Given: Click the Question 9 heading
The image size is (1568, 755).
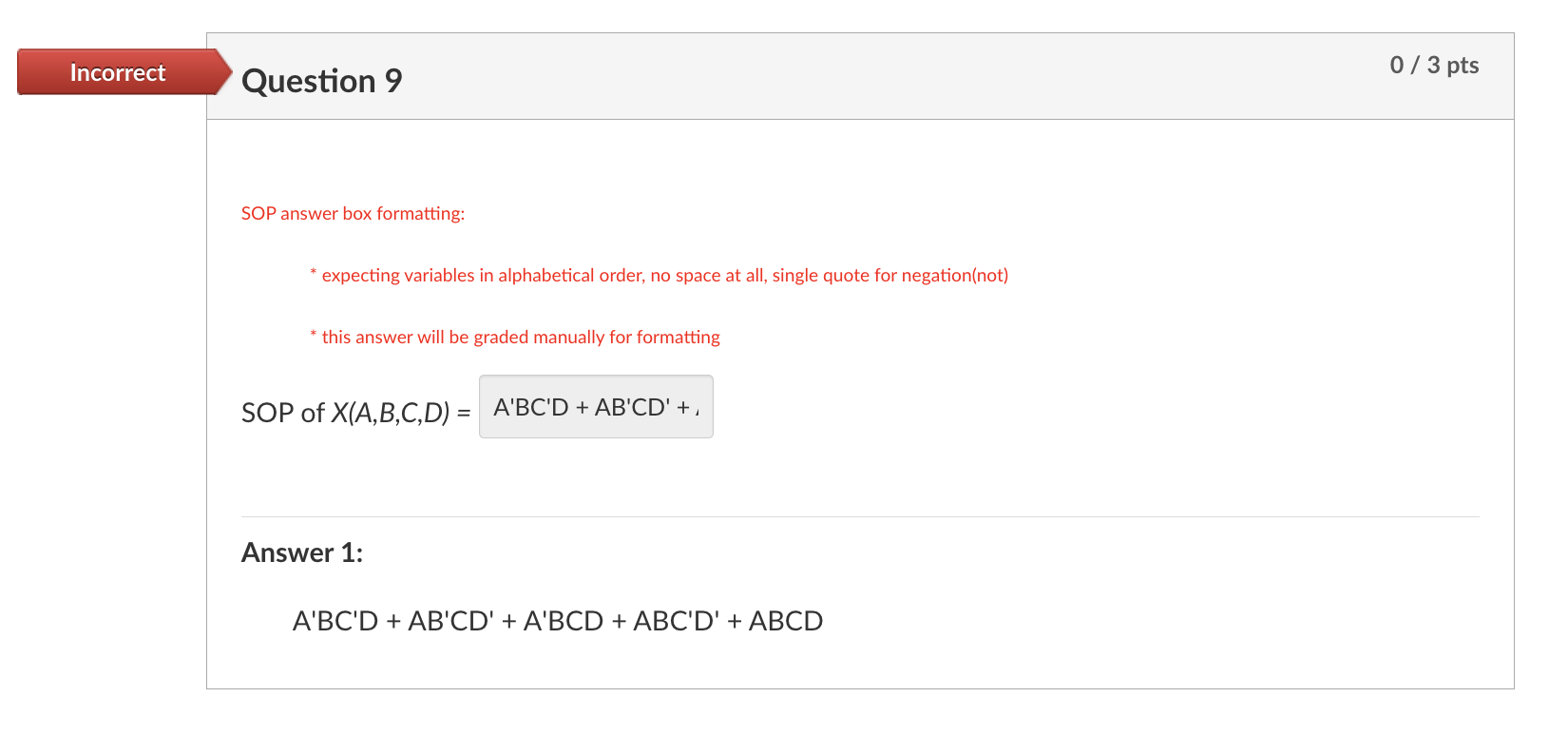Looking at the screenshot, I should point(322,81).
